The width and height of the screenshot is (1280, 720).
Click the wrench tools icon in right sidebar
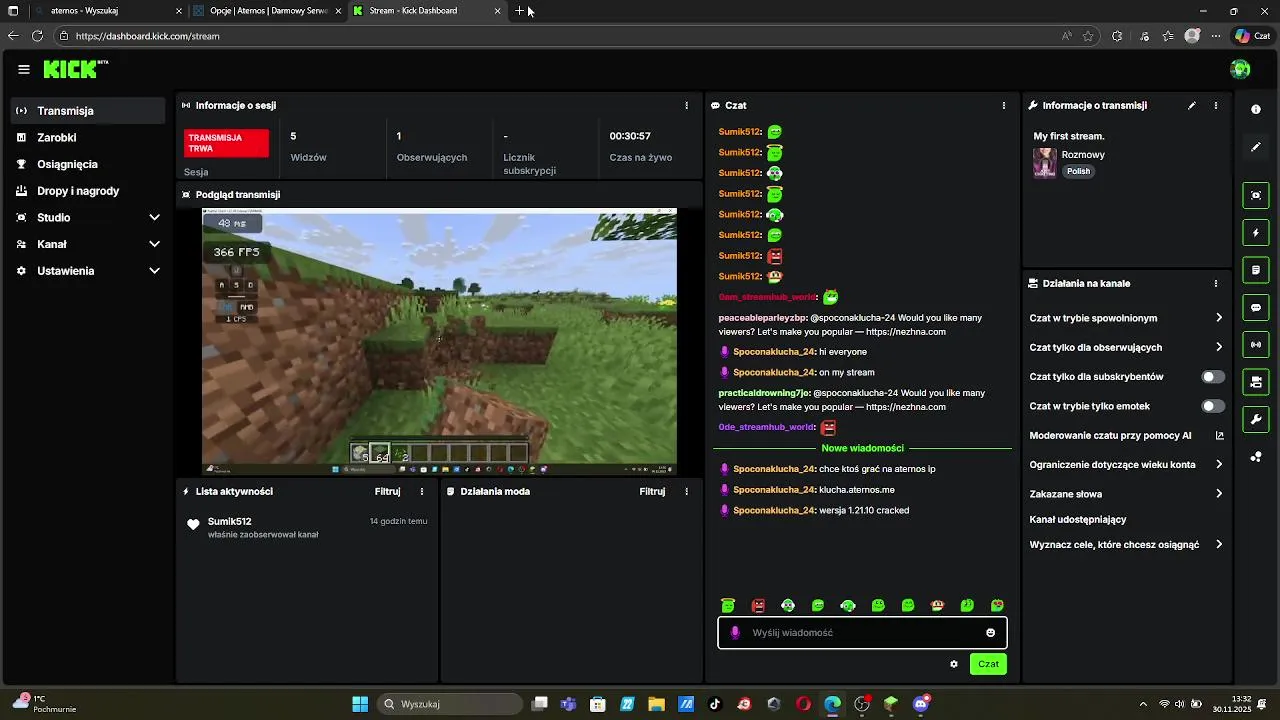pos(1256,419)
